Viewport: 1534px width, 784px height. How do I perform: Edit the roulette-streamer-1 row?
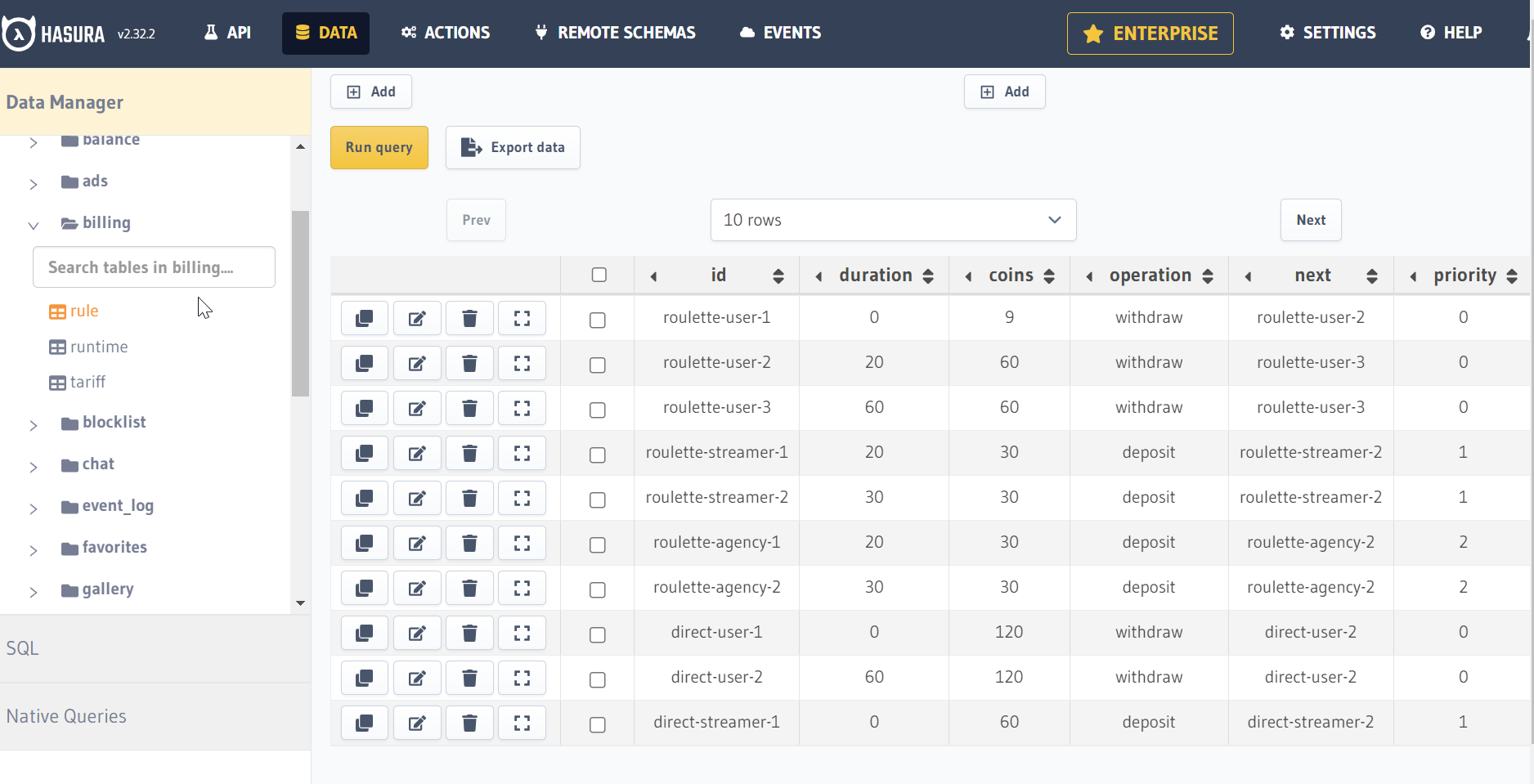click(417, 453)
